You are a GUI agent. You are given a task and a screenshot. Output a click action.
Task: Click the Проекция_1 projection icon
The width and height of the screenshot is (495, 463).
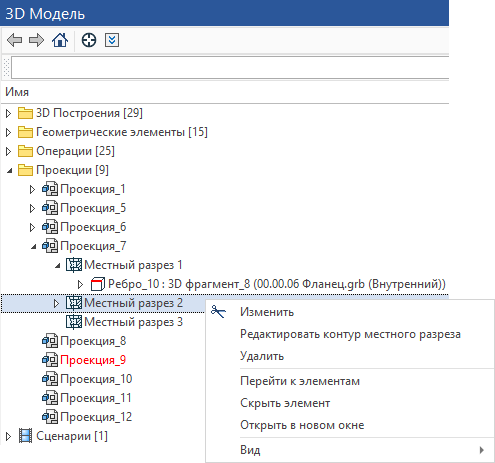tap(50, 189)
